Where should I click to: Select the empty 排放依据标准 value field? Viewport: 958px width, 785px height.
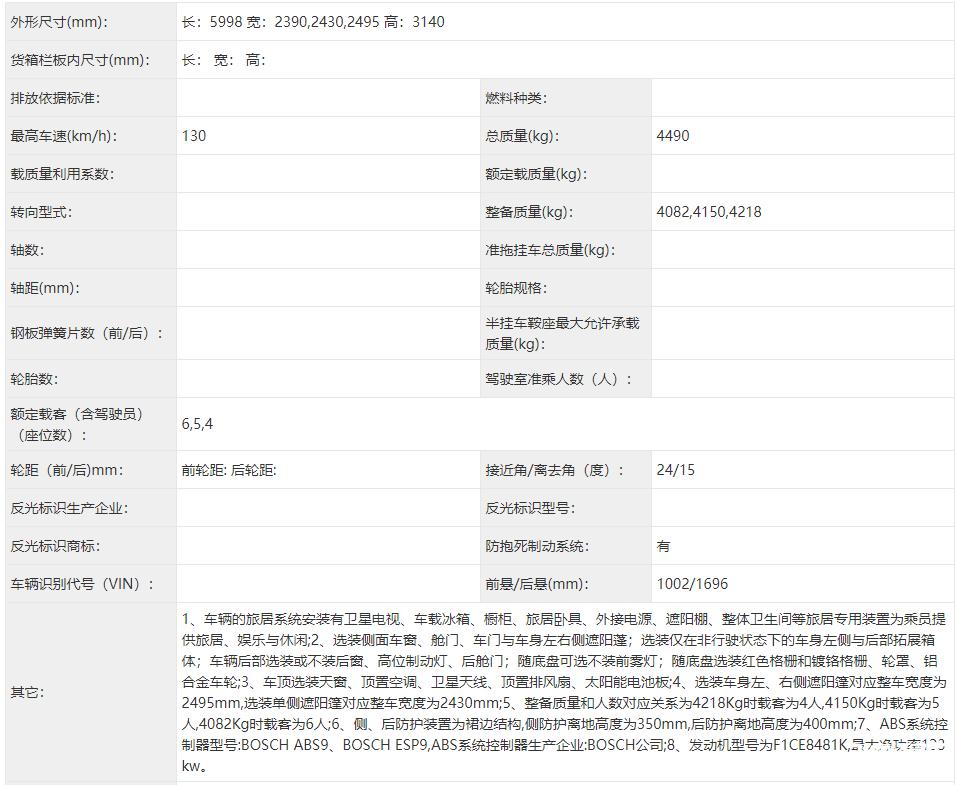click(x=320, y=97)
